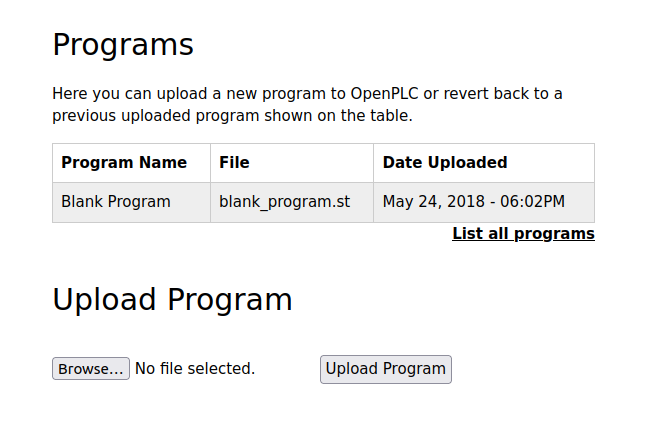The width and height of the screenshot is (647, 446).
Task: Click the No file selected label
Action: 195,369
